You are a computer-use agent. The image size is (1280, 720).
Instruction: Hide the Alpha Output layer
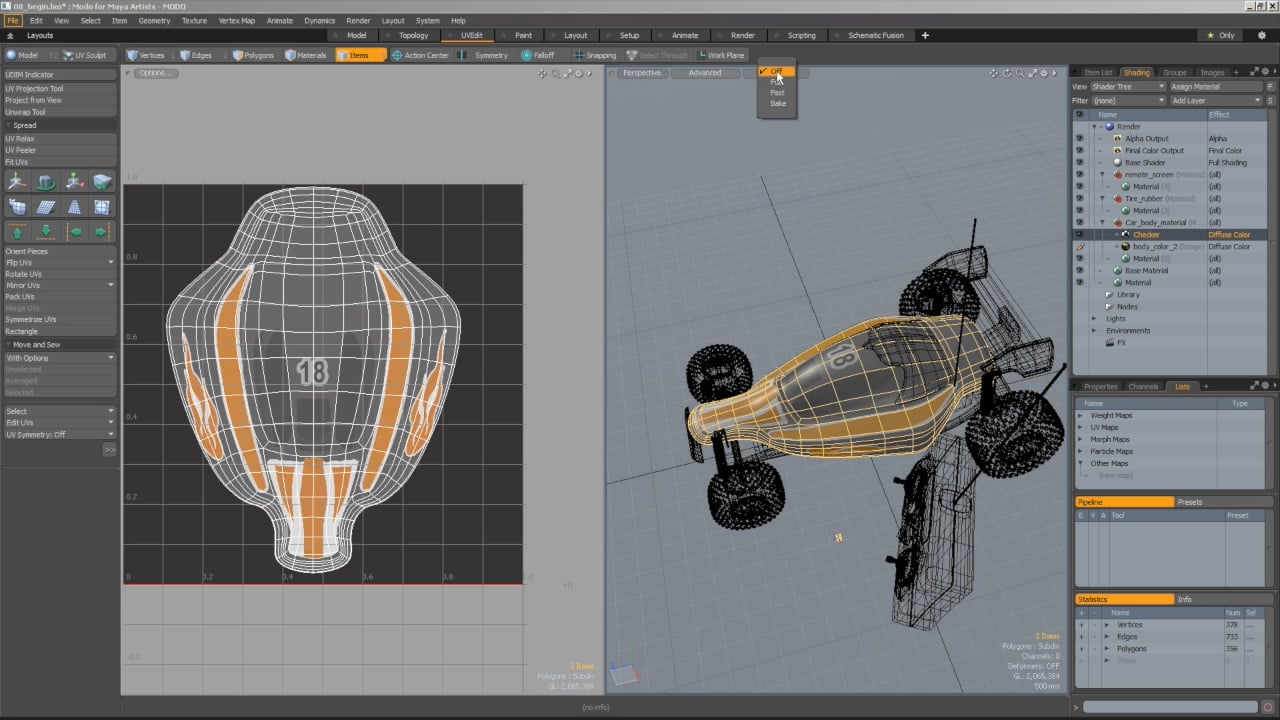tap(1079, 139)
